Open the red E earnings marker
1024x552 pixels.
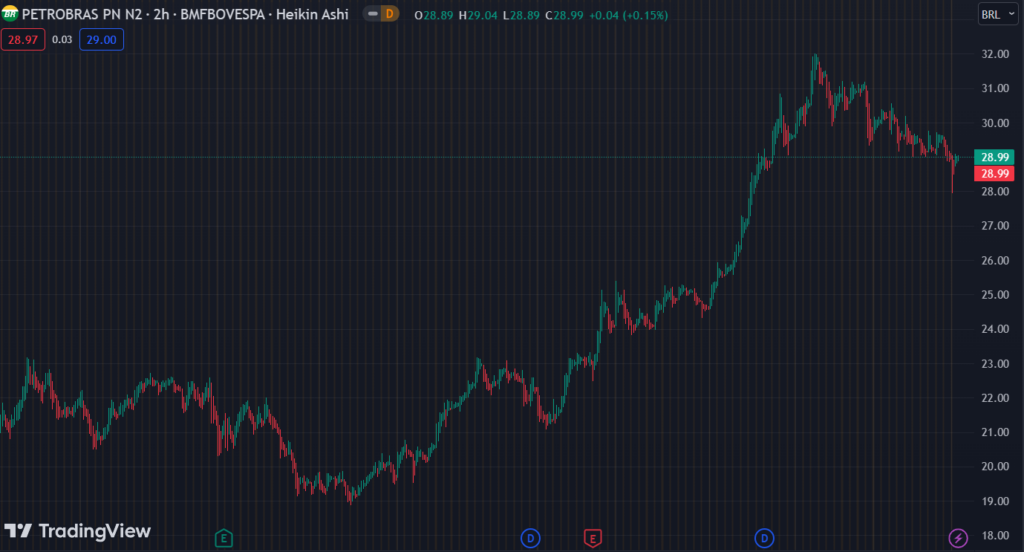tap(592, 538)
